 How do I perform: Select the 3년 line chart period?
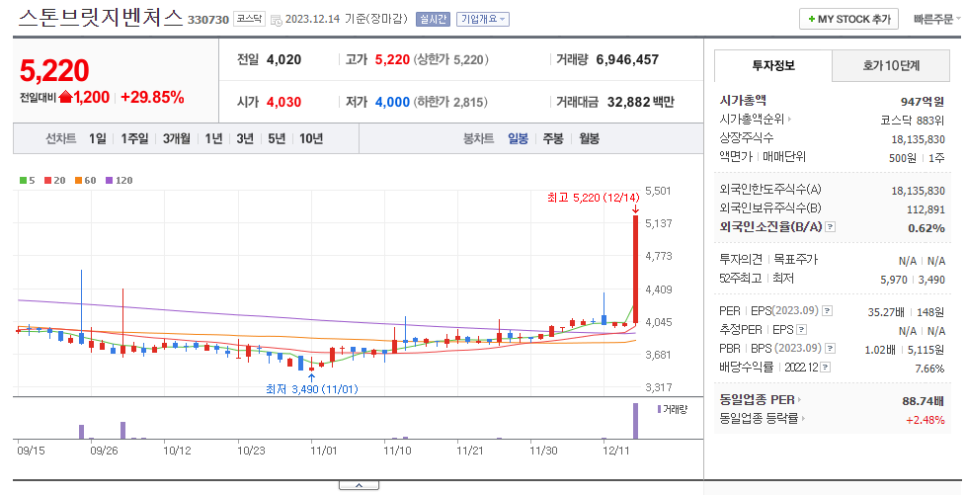click(245, 139)
